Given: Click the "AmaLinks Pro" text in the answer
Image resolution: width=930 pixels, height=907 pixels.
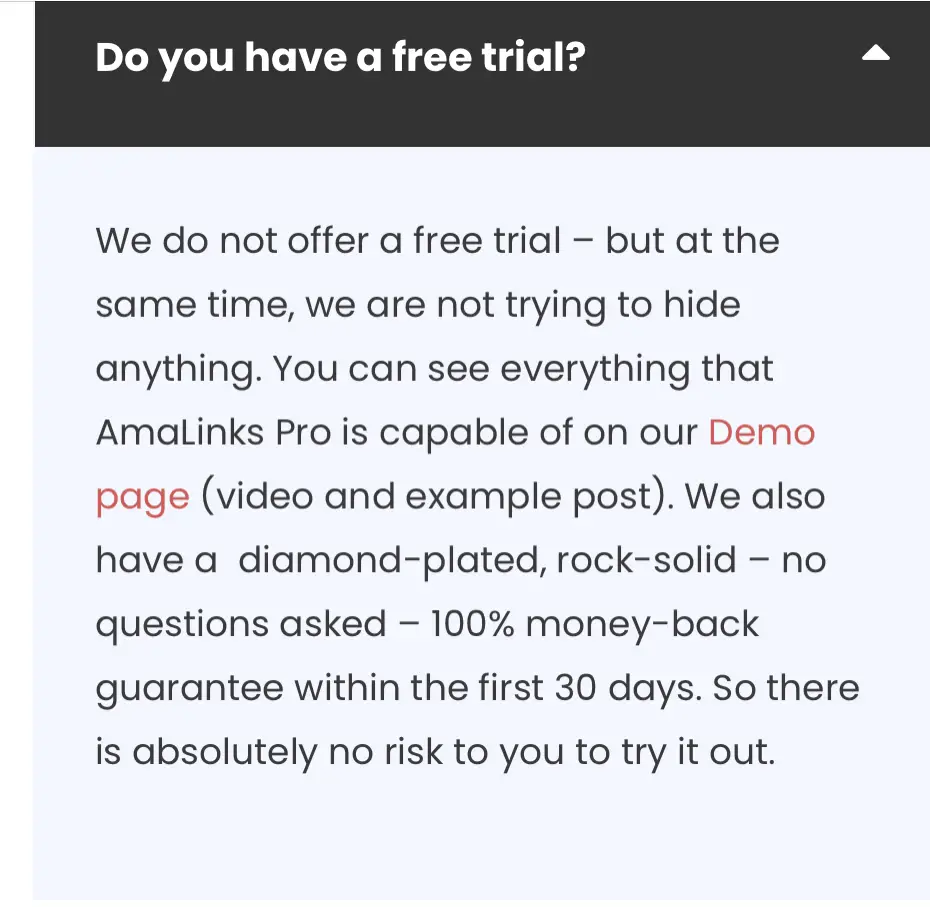Looking at the screenshot, I should coord(214,432).
